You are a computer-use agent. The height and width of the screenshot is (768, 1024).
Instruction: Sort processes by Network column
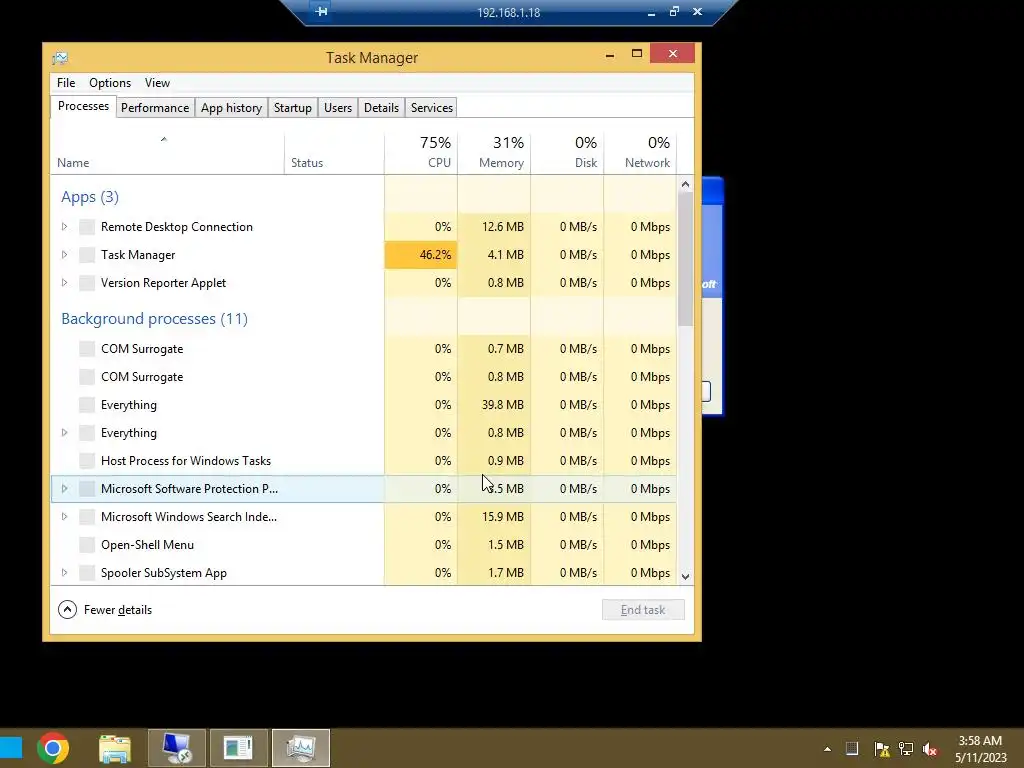pos(640,153)
